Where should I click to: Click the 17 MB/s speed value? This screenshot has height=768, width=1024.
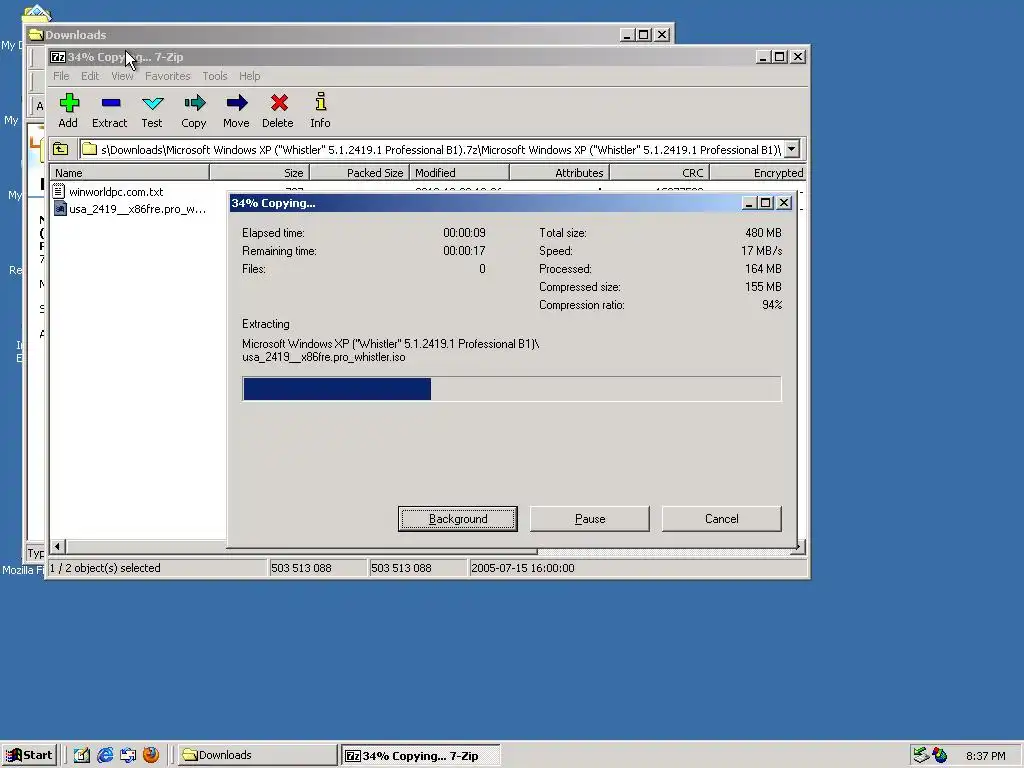[761, 251]
